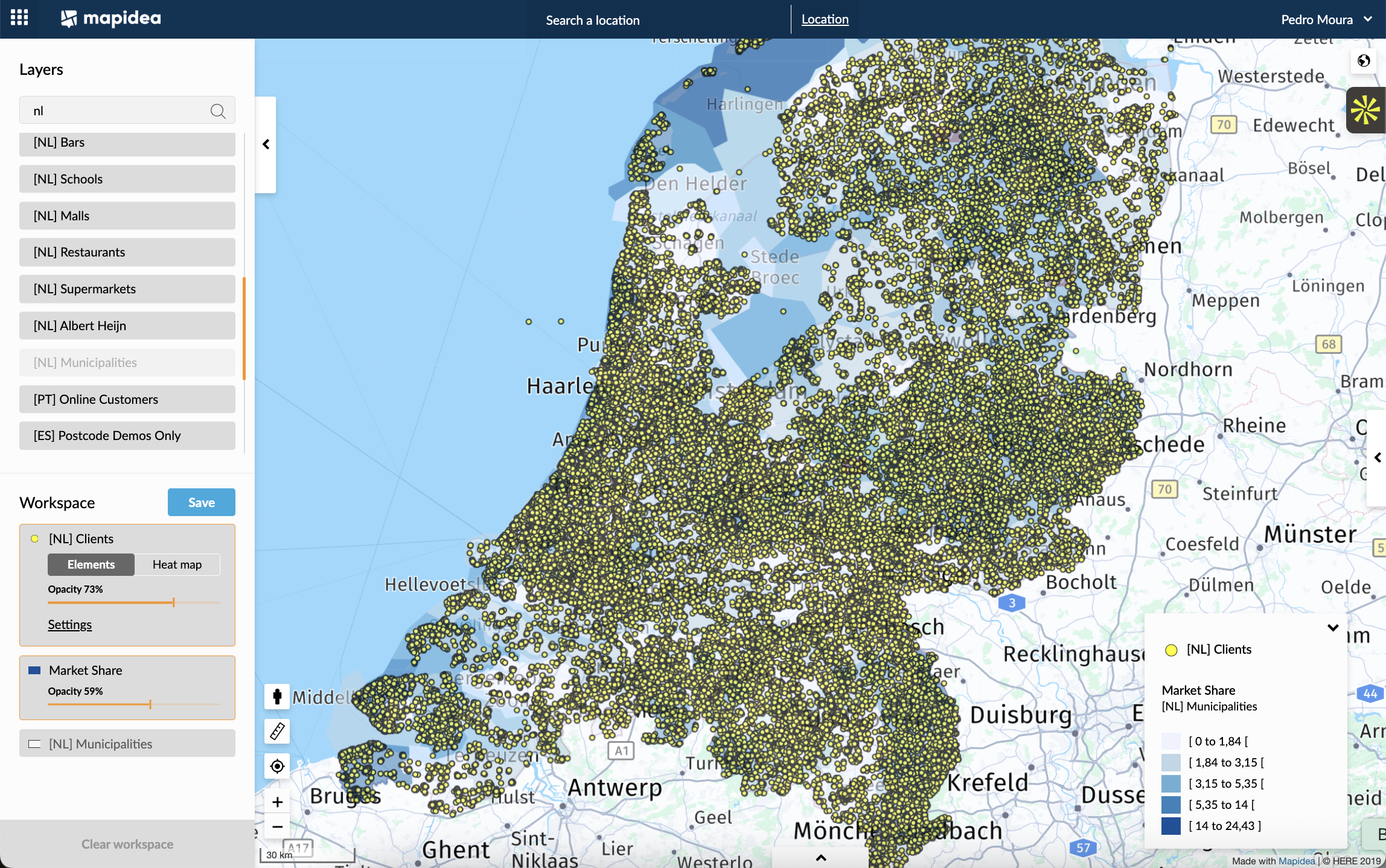Collapse the left Layers panel arrow

(x=266, y=144)
